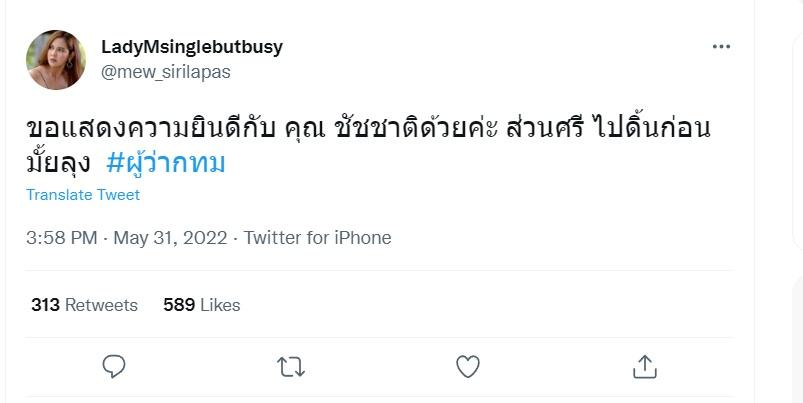The width and height of the screenshot is (803, 403).
Task: Open the Twitter for iPhone source link
Action: 317,238
